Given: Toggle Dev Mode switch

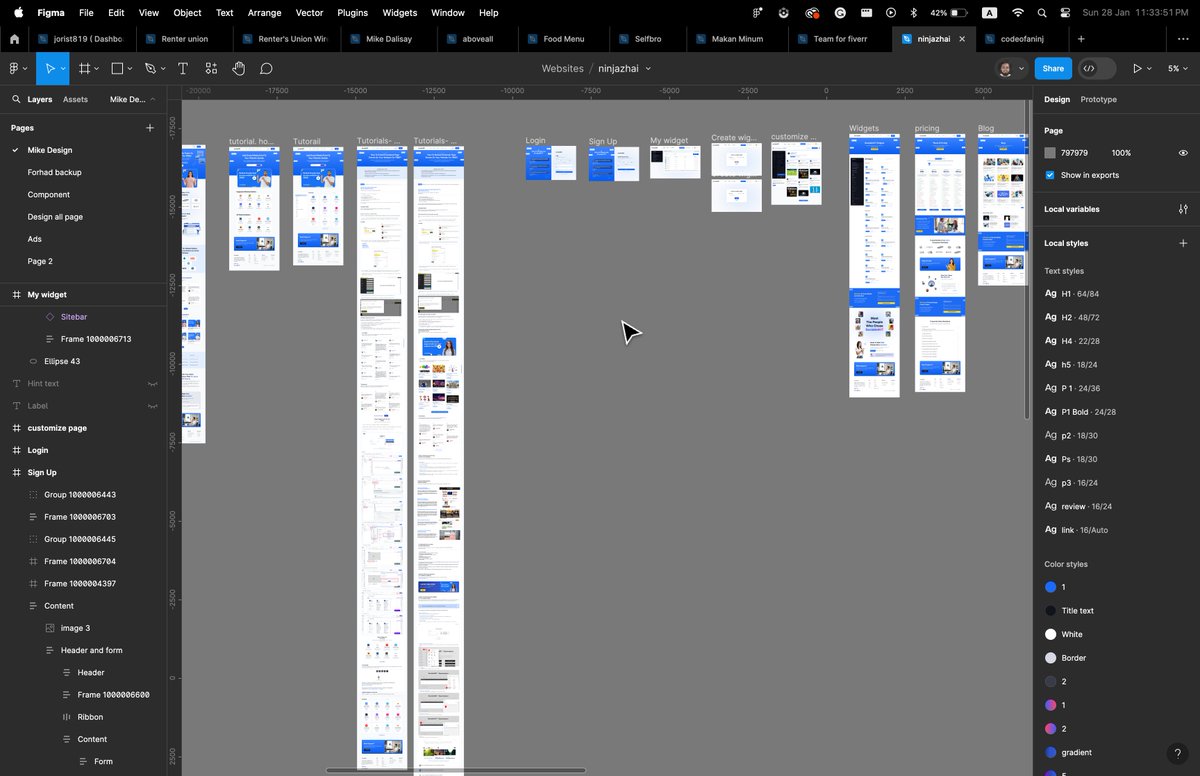Looking at the screenshot, I should click(x=1097, y=68).
